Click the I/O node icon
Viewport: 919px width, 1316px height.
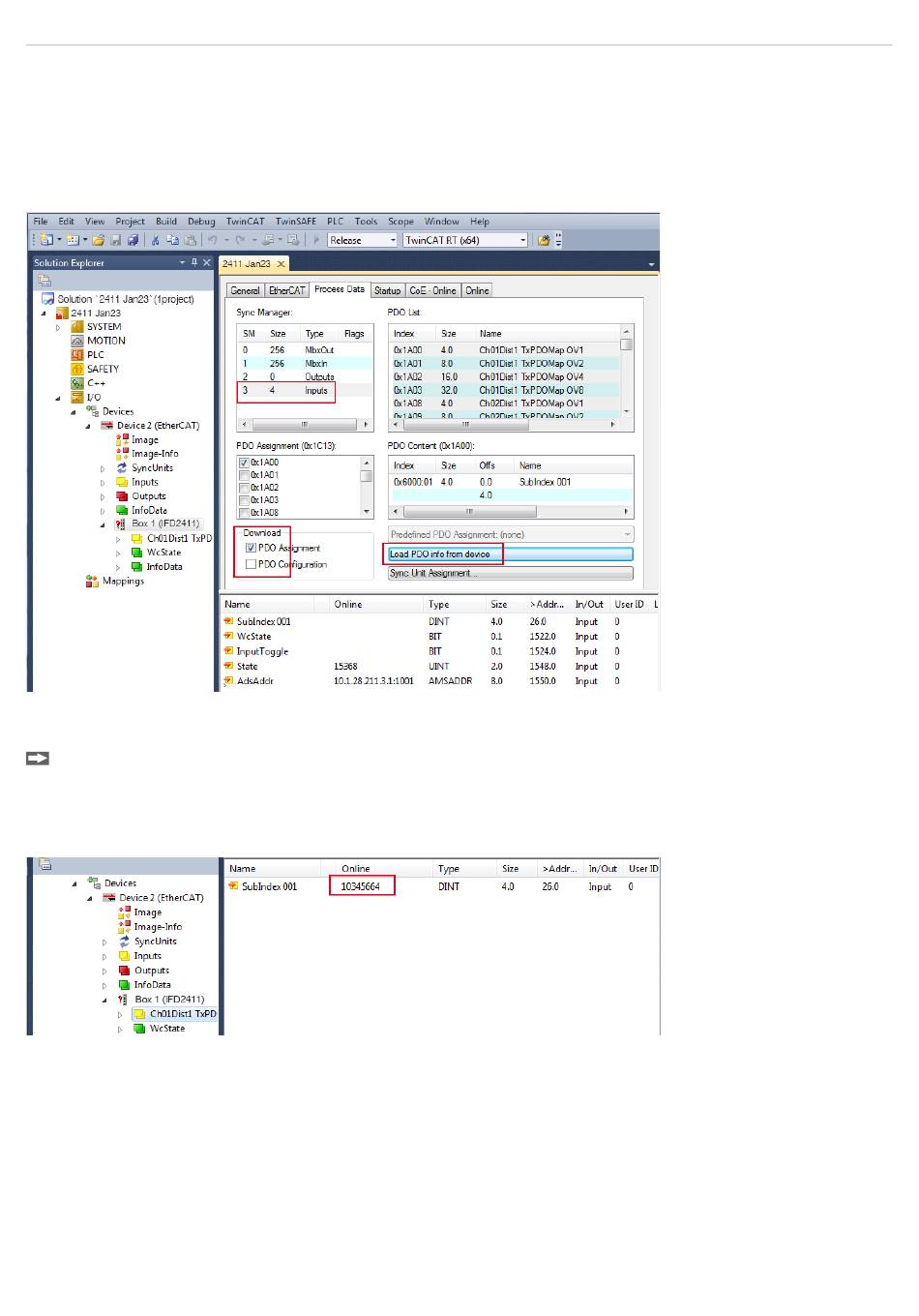77,397
